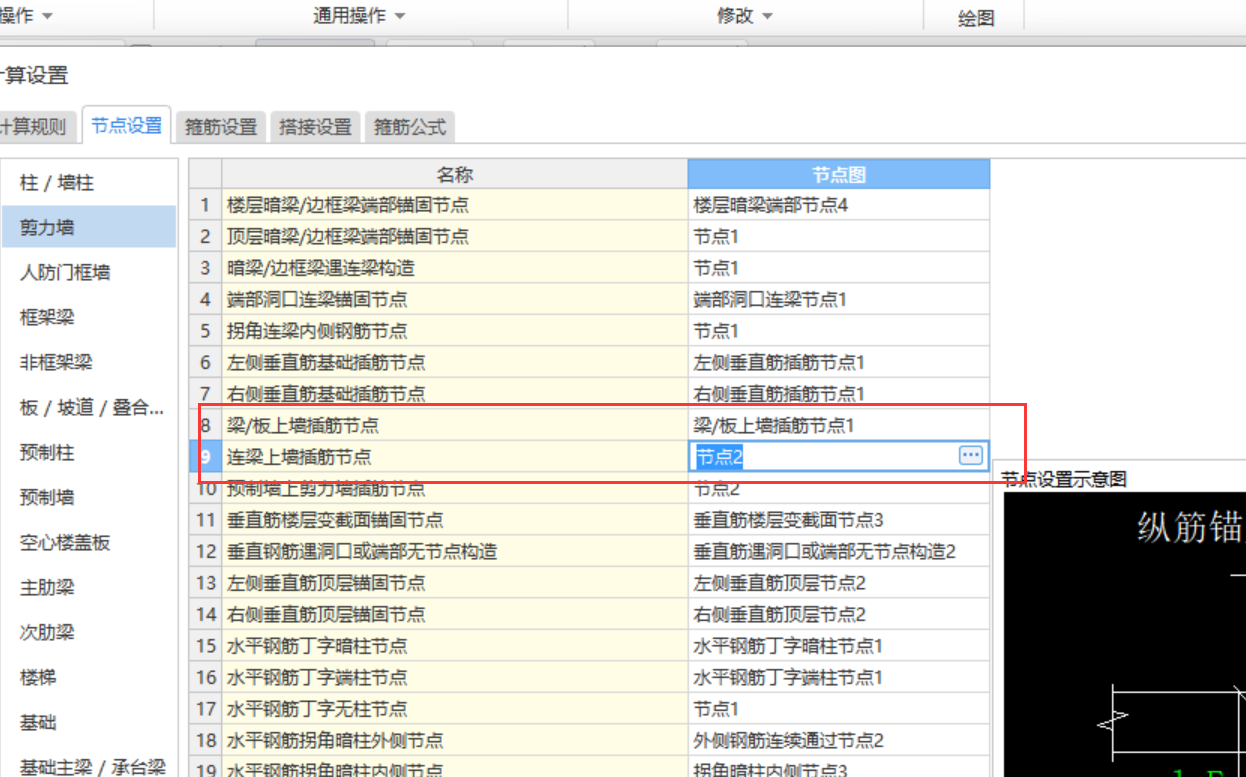The height and width of the screenshot is (777, 1246).
Task: Click row 11 垂直筋楼层变截面锚固节点
Action: 455,520
